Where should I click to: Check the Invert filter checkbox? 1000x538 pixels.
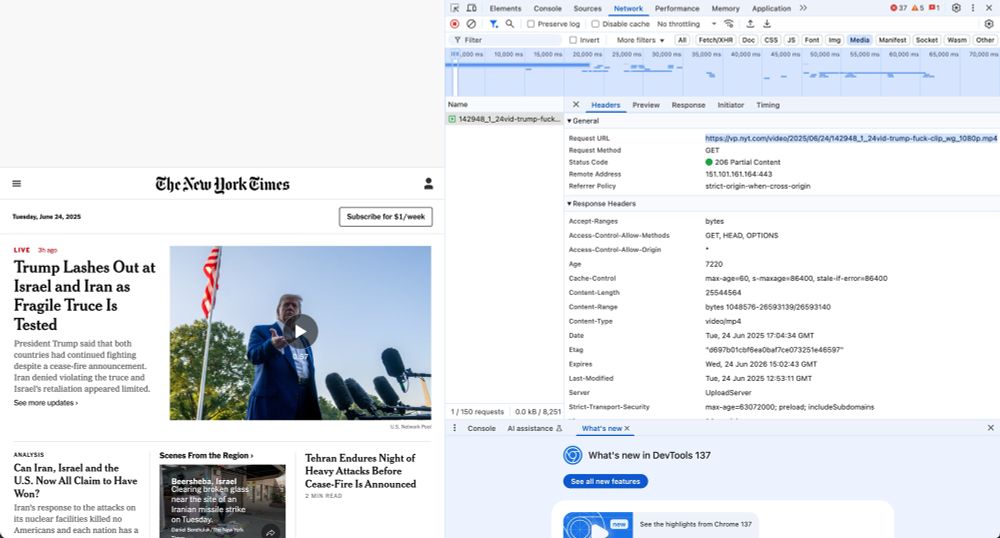573,40
